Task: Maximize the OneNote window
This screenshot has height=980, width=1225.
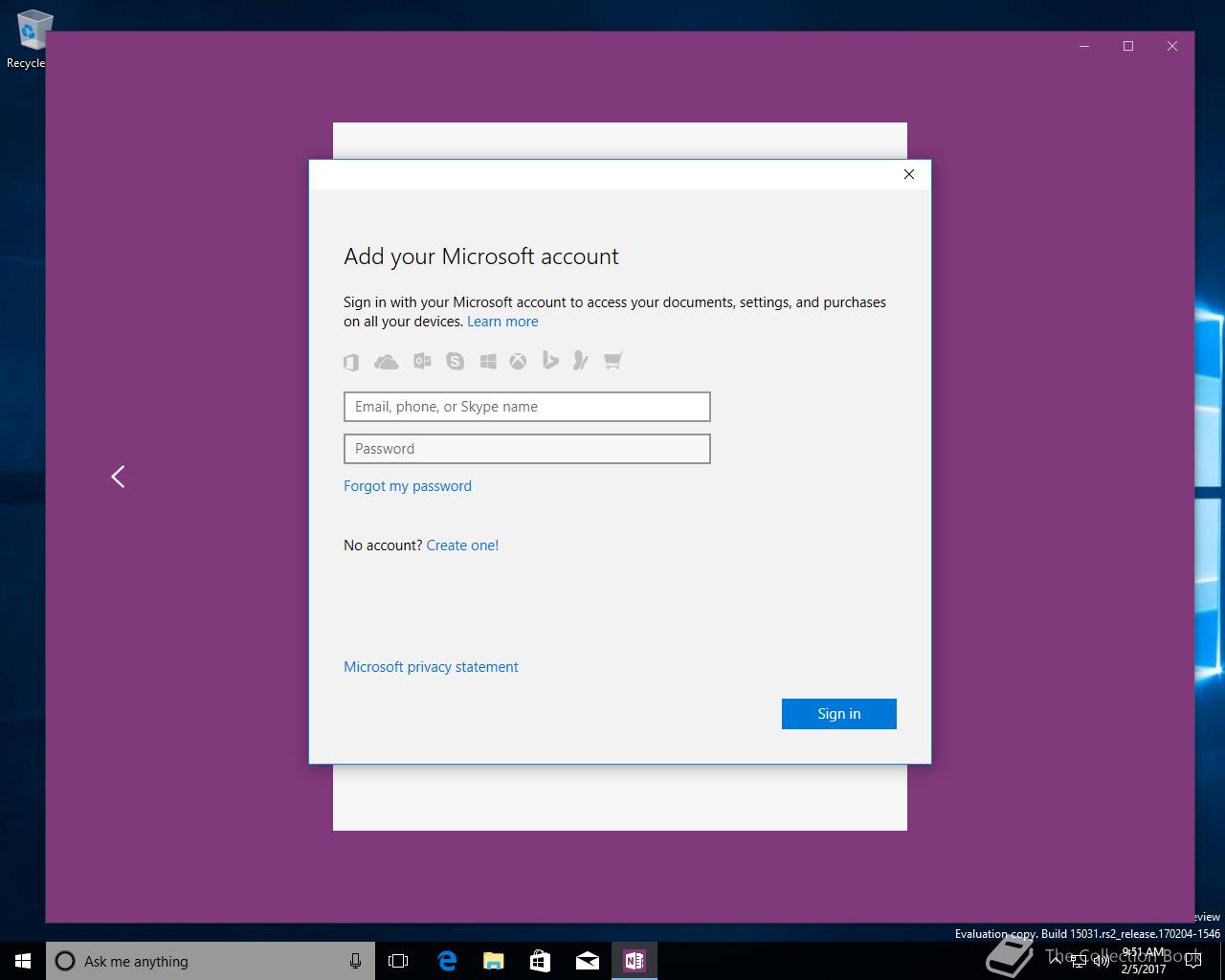Action: pos(1128,46)
